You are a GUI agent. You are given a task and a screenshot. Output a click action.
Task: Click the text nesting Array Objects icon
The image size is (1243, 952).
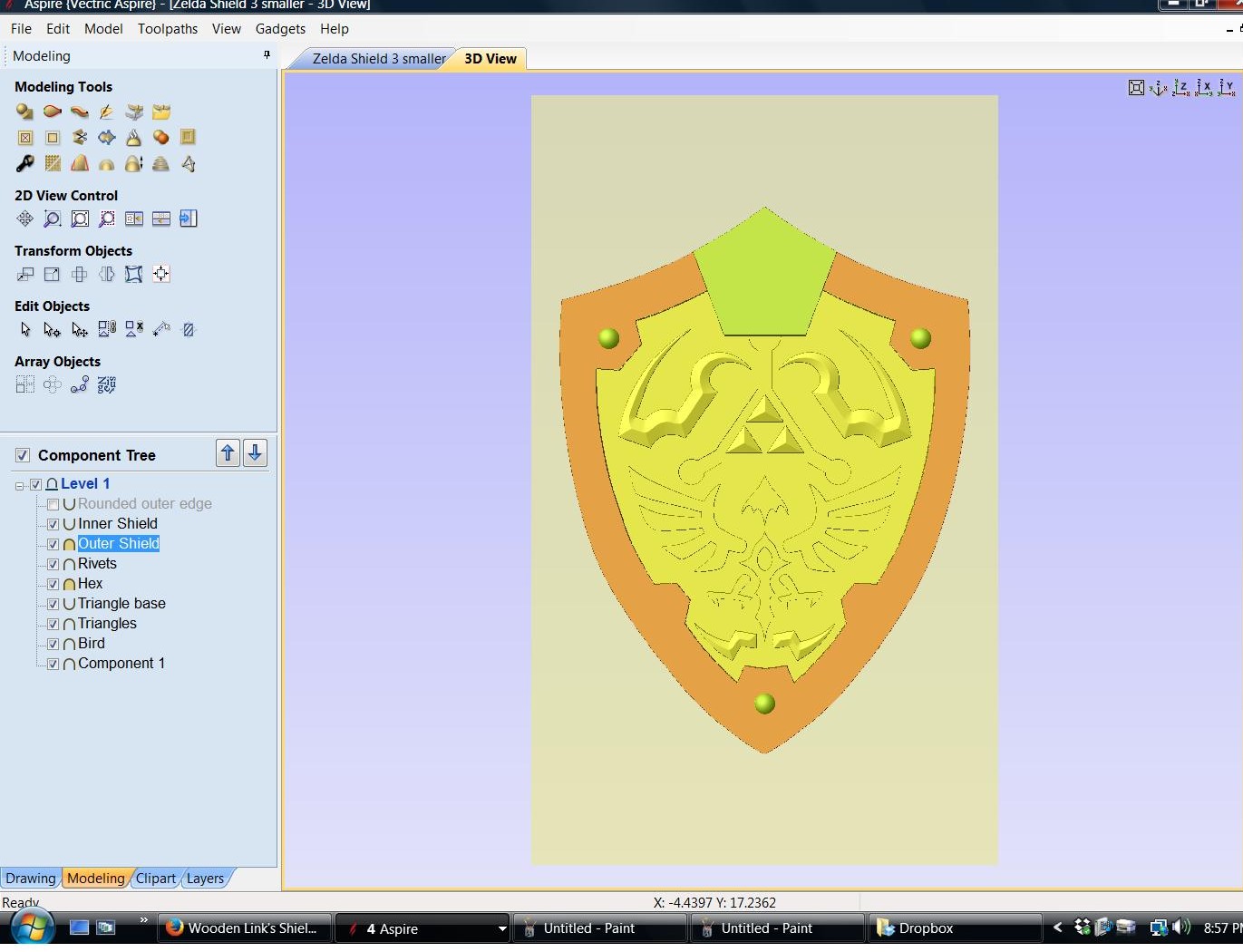(x=107, y=384)
